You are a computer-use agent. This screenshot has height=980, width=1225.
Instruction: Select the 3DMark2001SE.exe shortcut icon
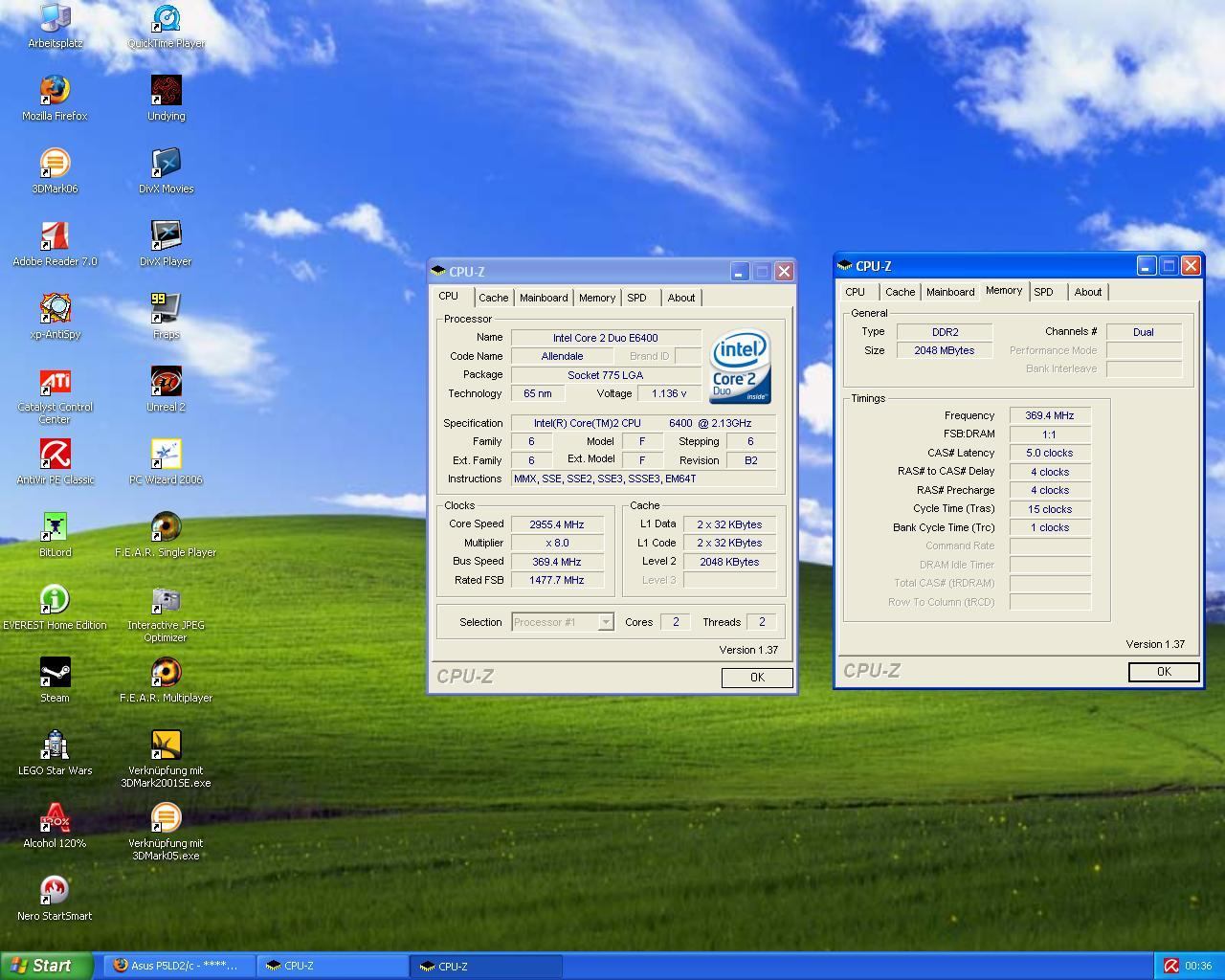166,746
